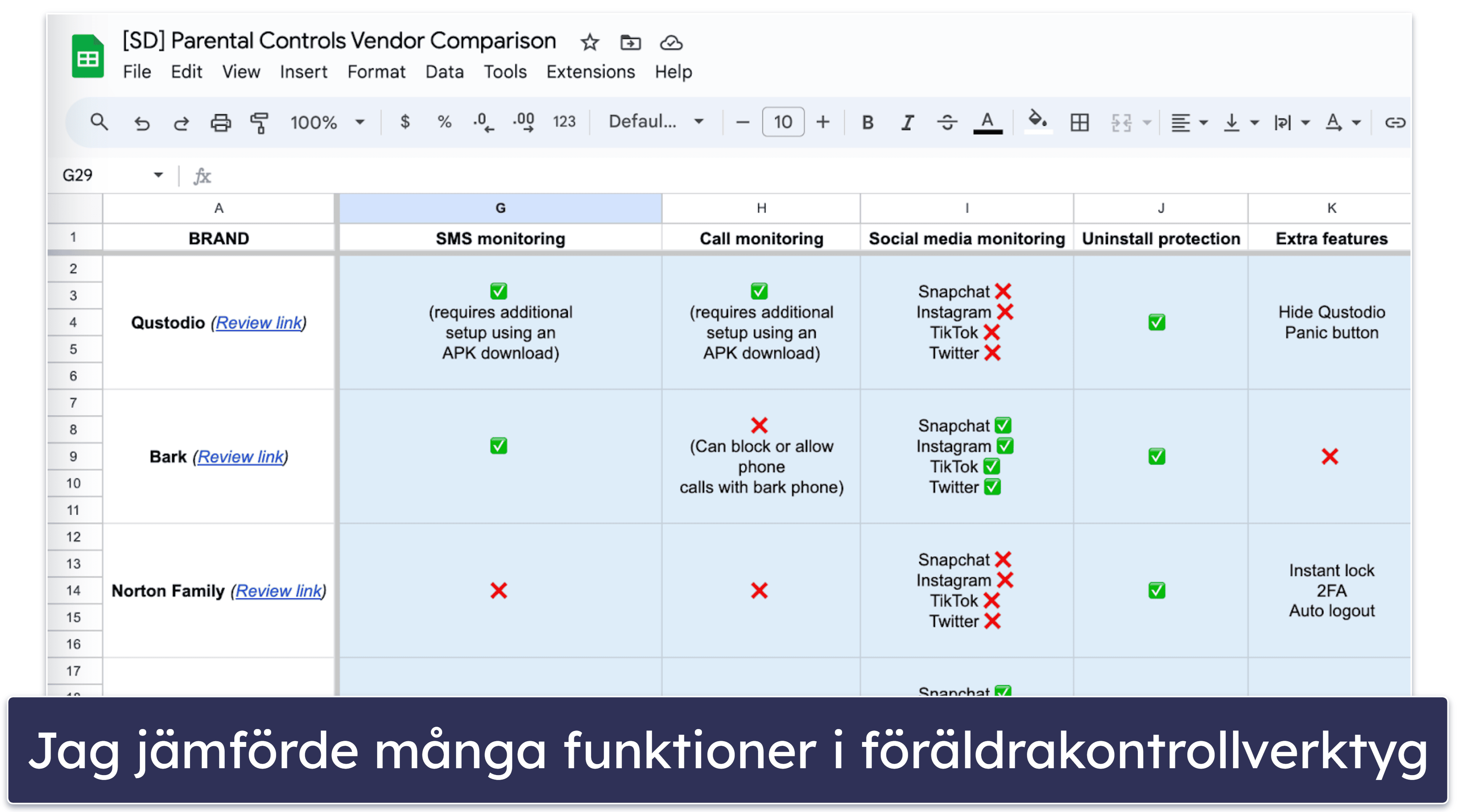Click the document title text
The height and width of the screenshot is (812, 1460).
point(339,41)
